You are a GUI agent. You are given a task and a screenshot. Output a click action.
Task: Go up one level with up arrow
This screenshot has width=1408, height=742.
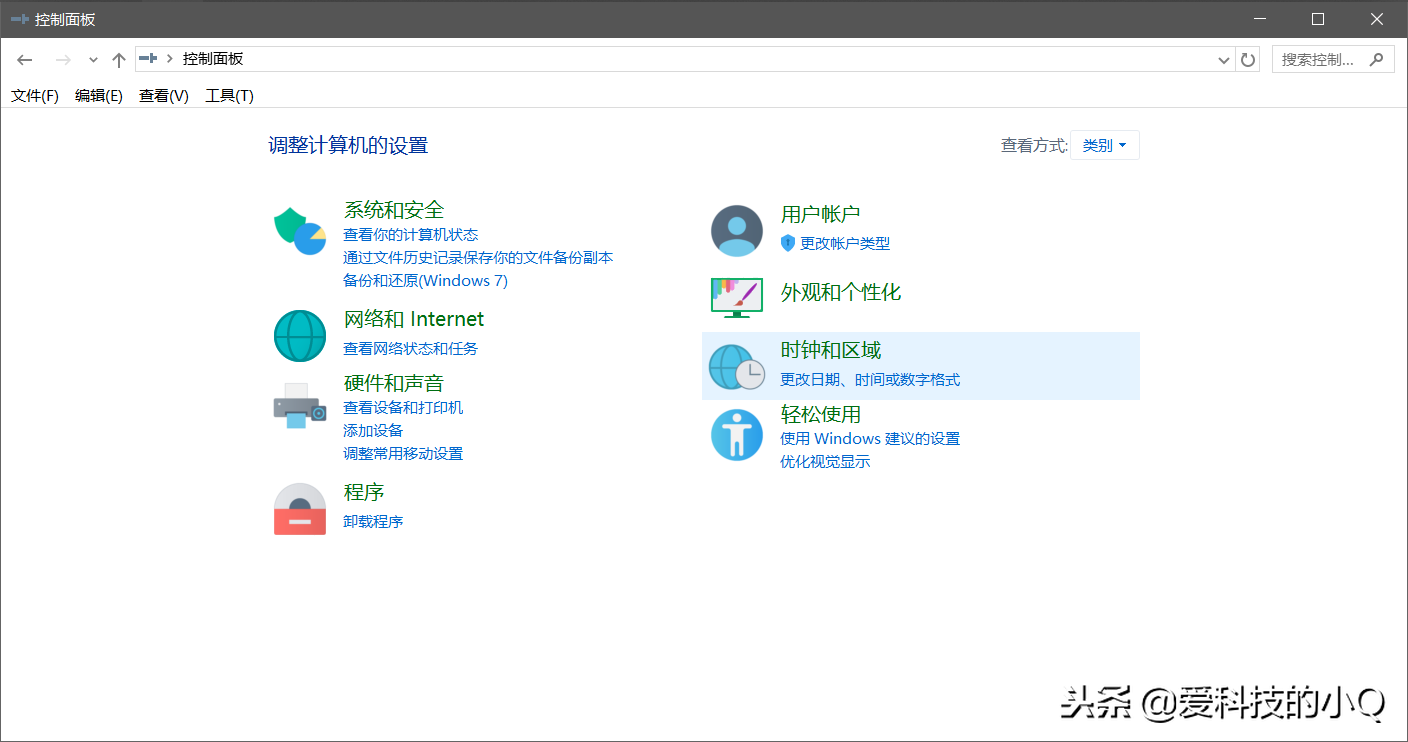click(x=119, y=60)
